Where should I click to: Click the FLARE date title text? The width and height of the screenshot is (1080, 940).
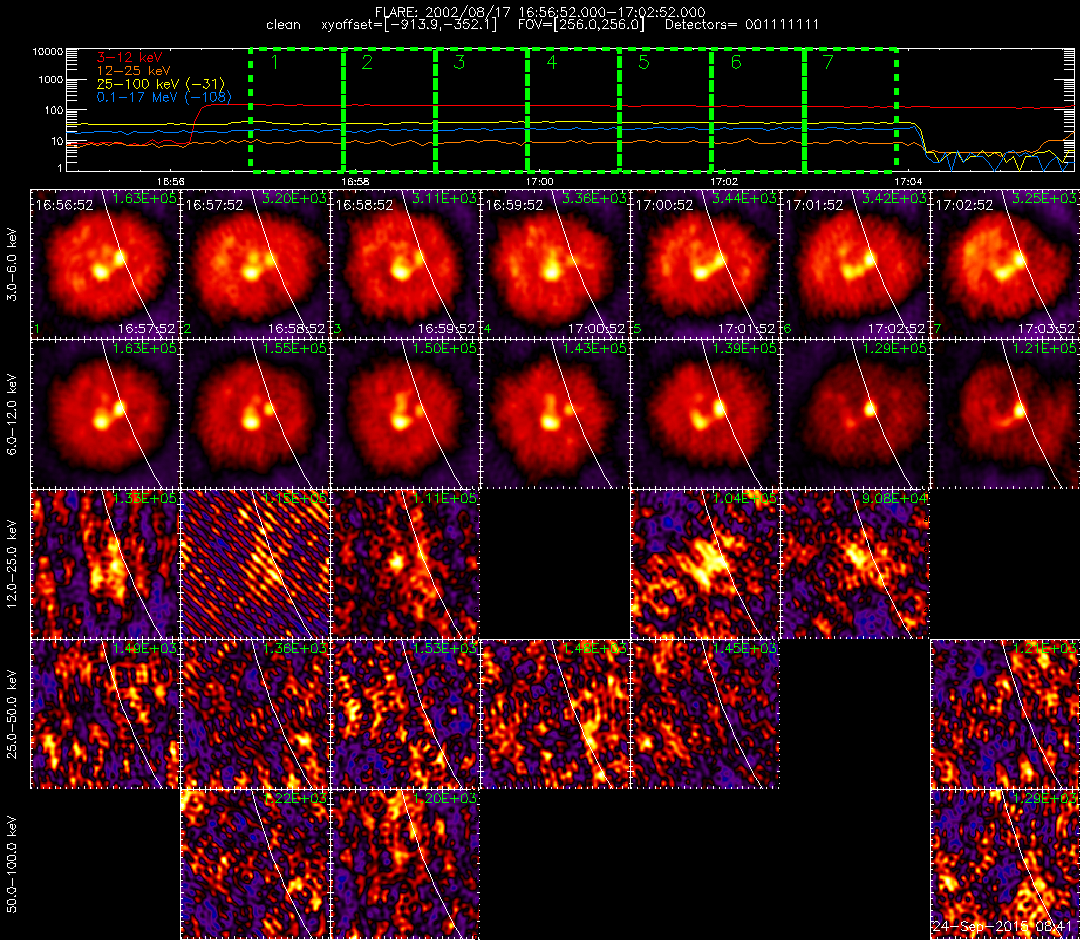tap(540, 12)
